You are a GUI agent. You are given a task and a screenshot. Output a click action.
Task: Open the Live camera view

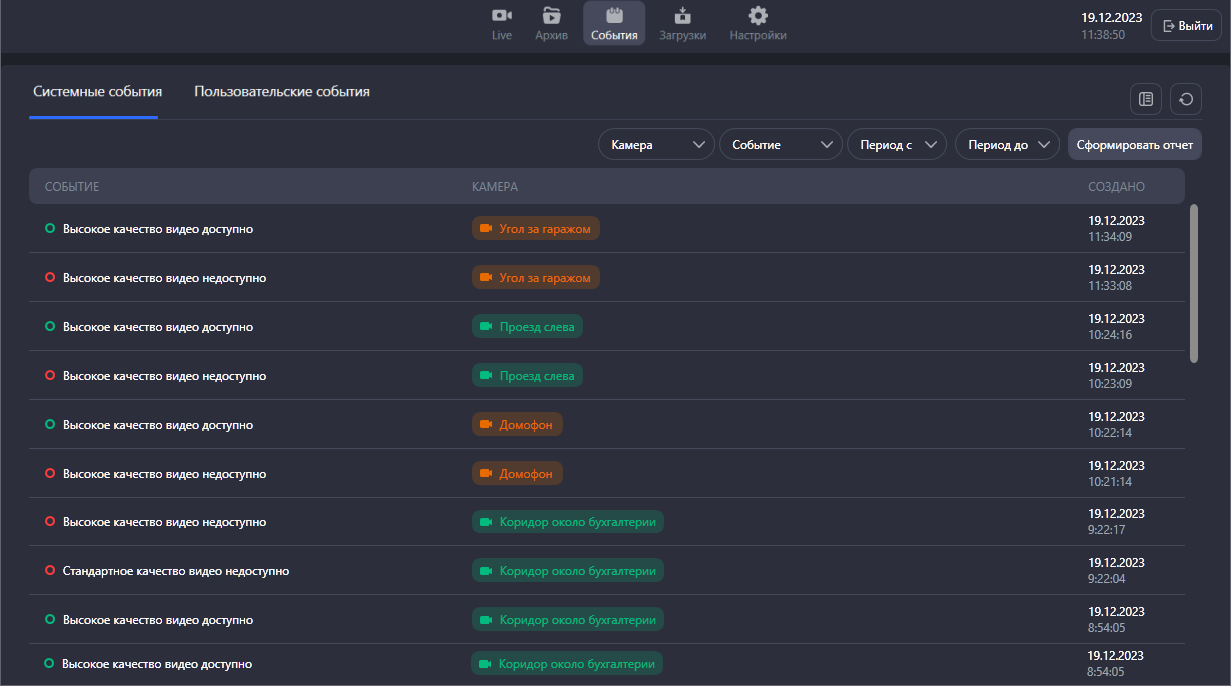[x=502, y=24]
